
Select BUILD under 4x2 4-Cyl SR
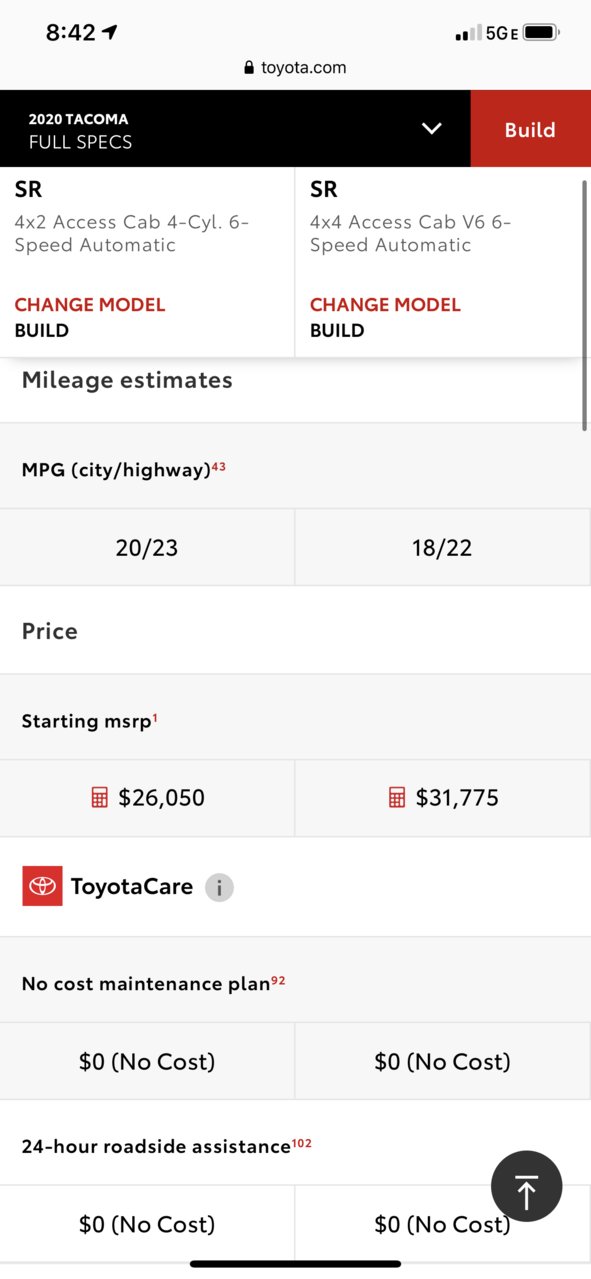click(x=42, y=330)
